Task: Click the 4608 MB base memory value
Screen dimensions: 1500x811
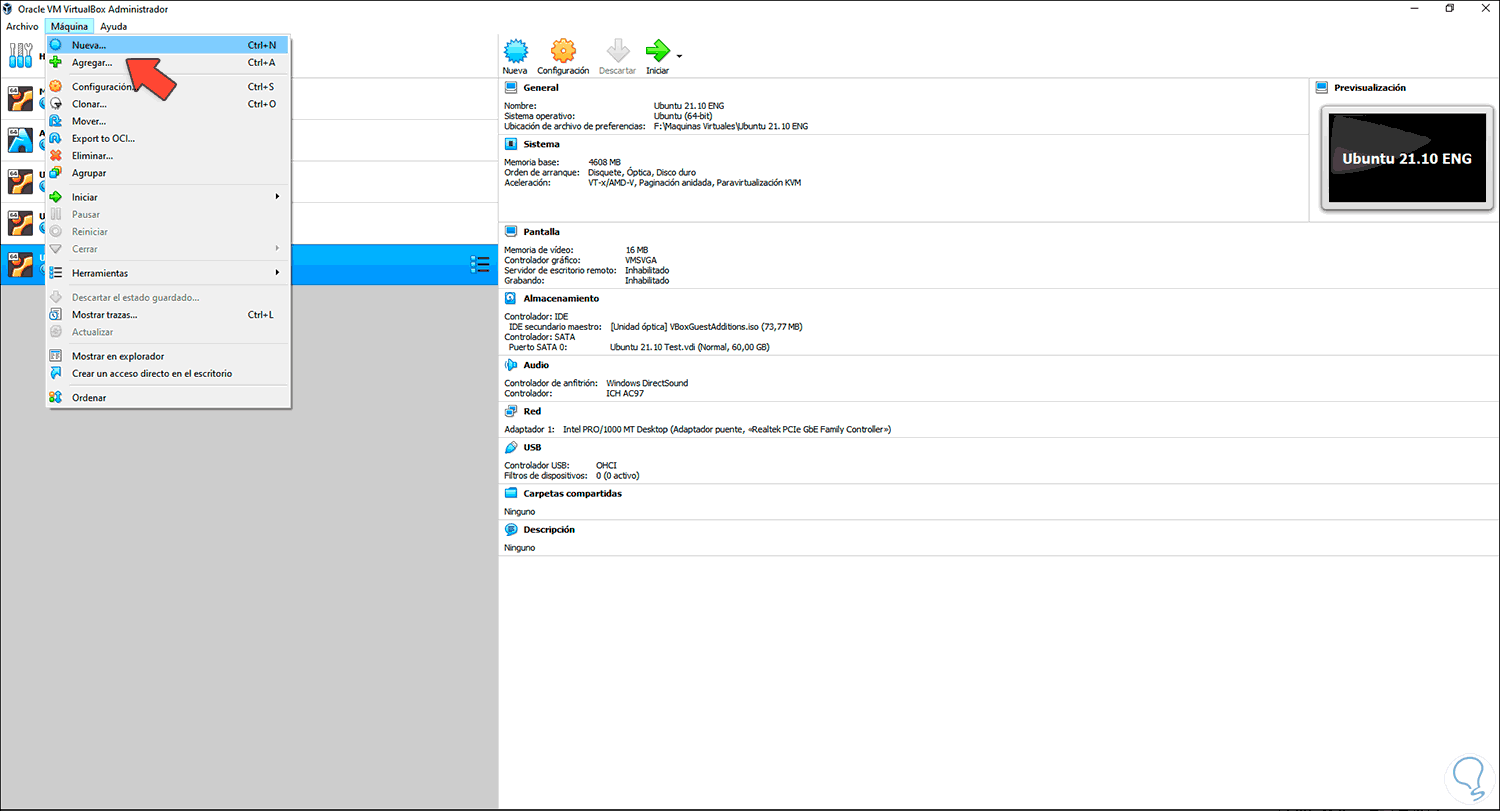Action: [605, 162]
